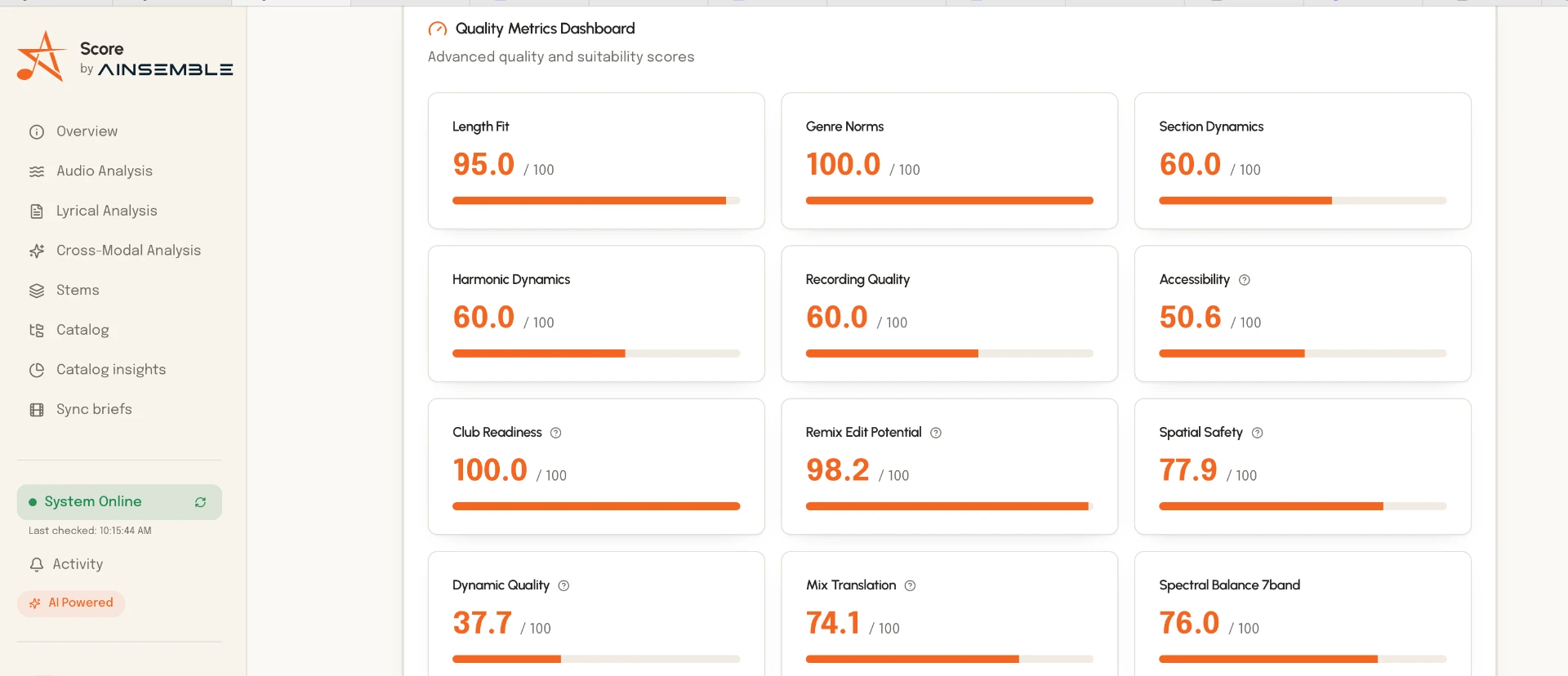
Task: Click the Spatial Safety info icon
Action: click(1258, 433)
